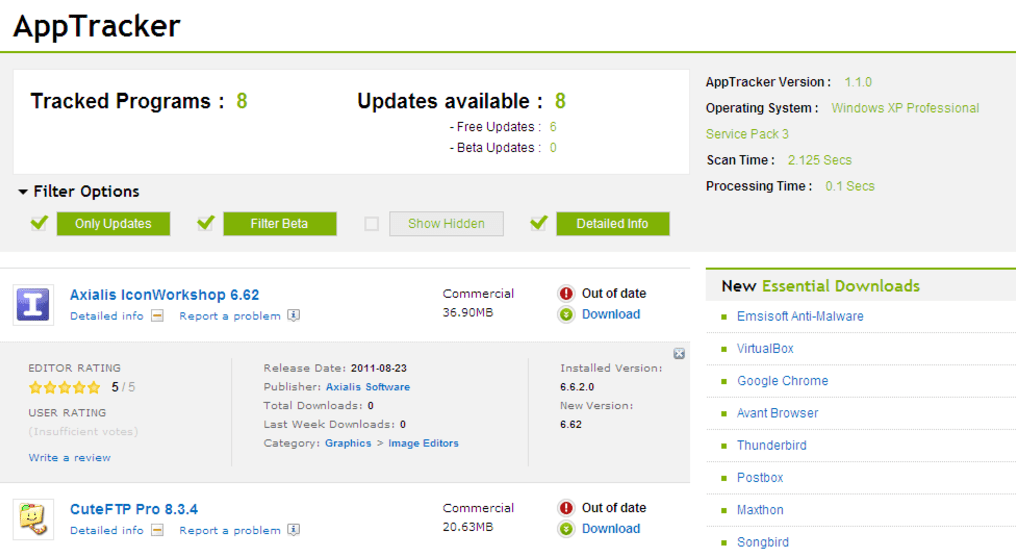Screen dimensions: 1016x553
Task: Click Axialis Report a problem info icon
Action: [294, 316]
